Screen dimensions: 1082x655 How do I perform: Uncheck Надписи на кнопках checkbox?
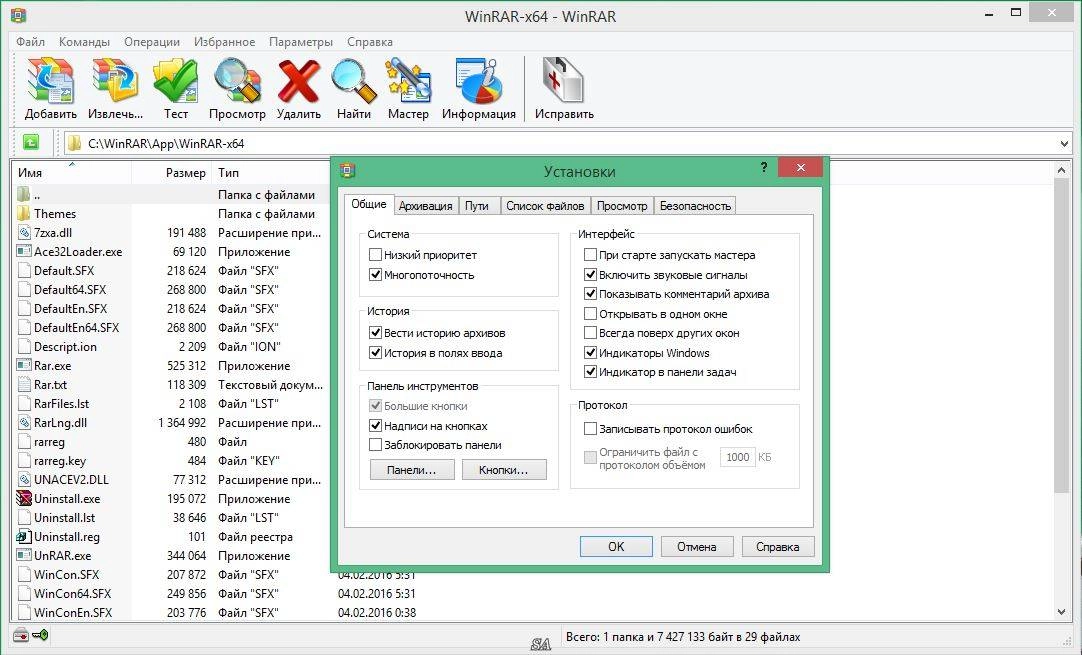[x=375, y=426]
